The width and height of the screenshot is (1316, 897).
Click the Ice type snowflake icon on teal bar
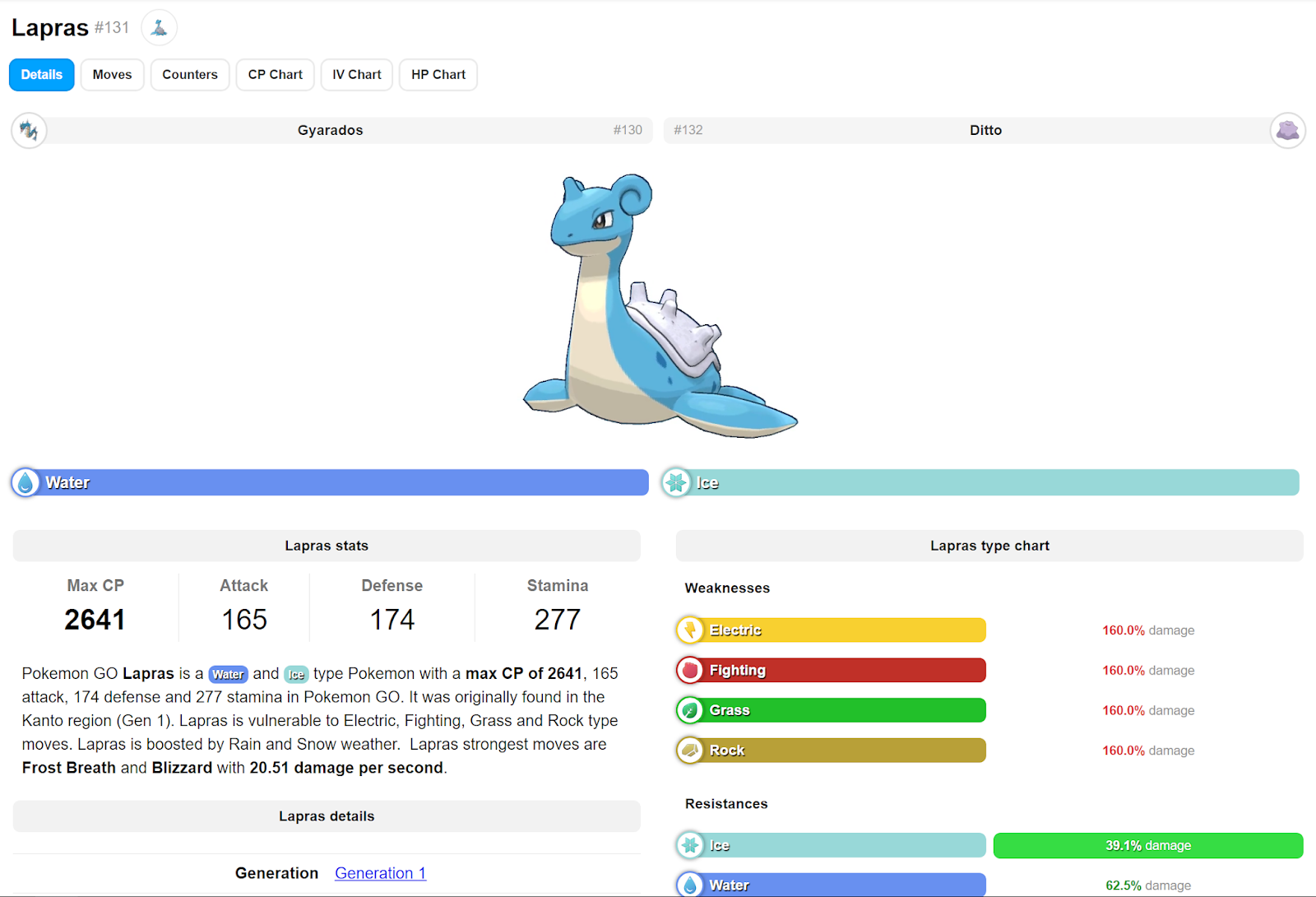[676, 483]
